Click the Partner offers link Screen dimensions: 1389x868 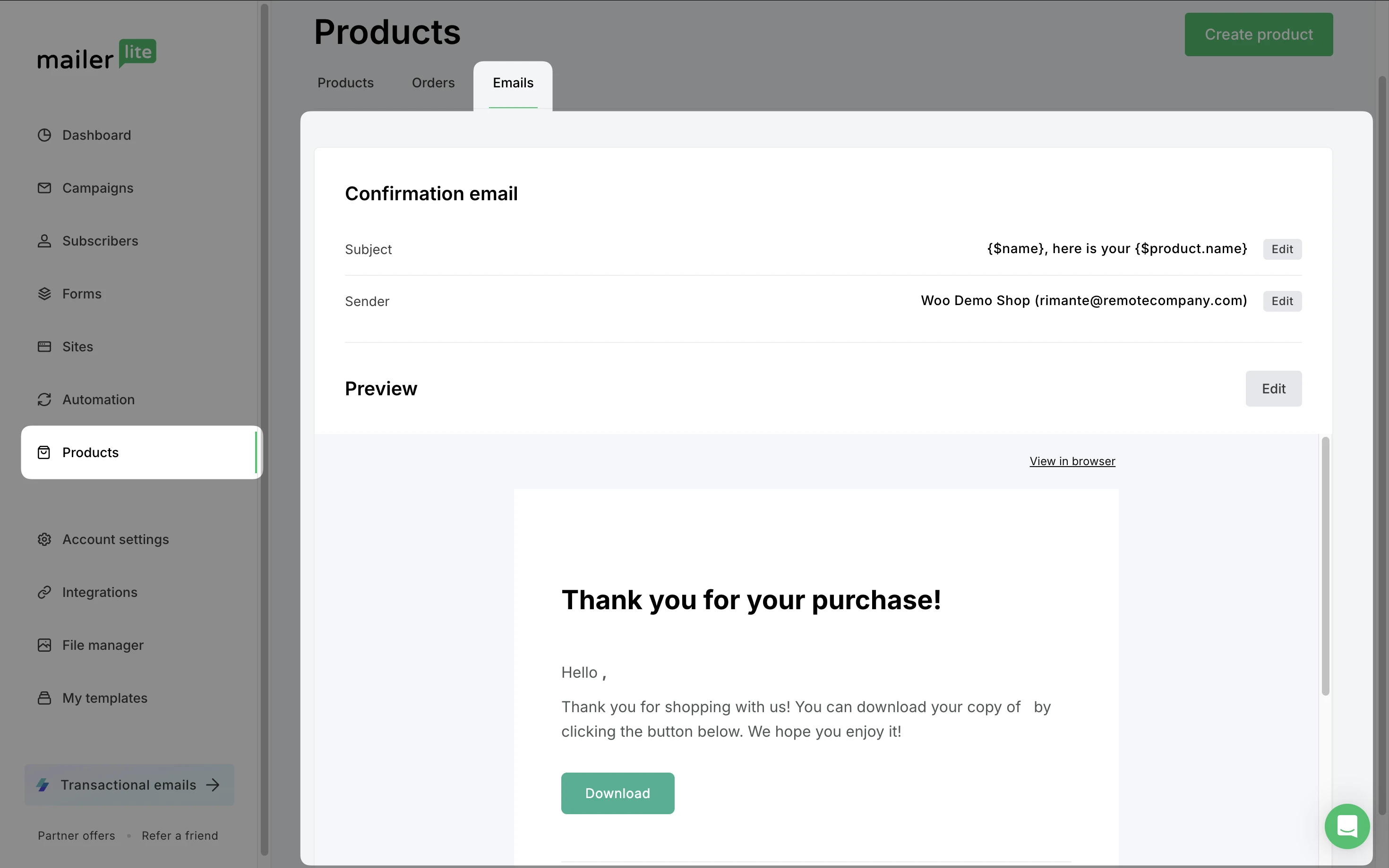click(77, 836)
